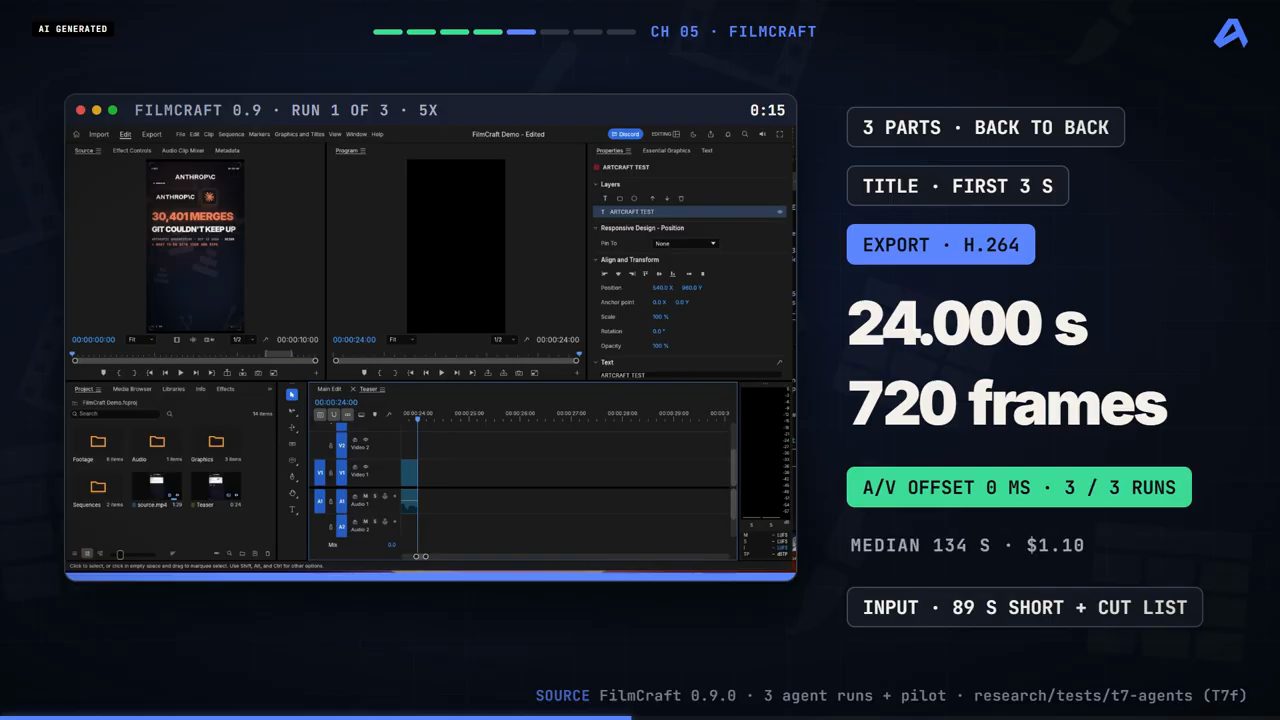Click the align left icon

tap(604, 274)
